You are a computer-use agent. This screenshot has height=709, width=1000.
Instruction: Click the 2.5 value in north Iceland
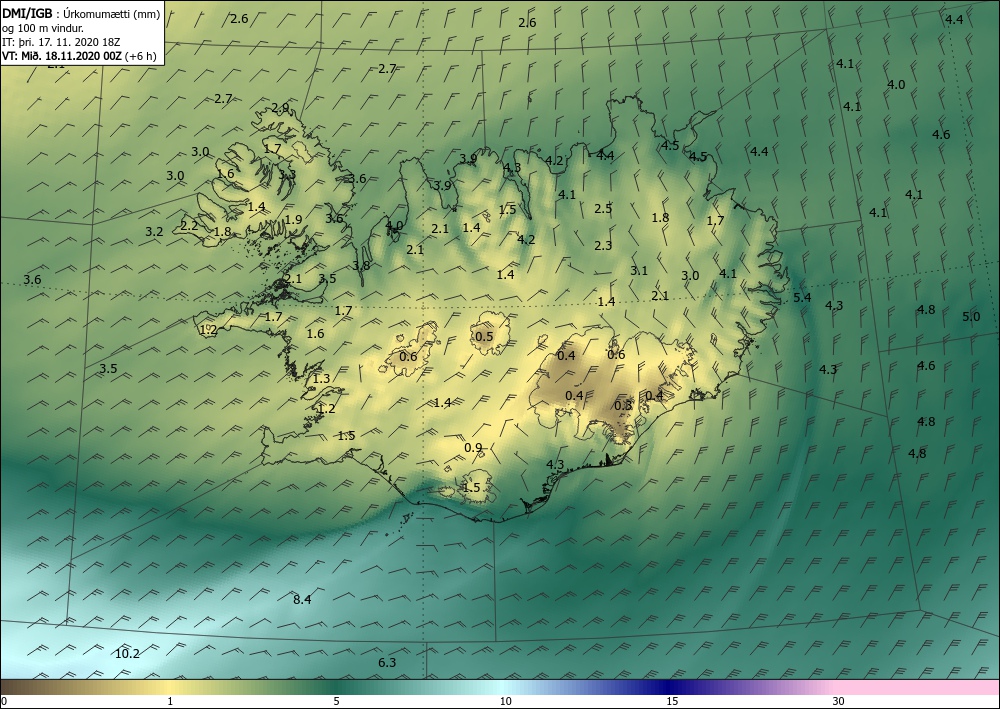click(603, 208)
